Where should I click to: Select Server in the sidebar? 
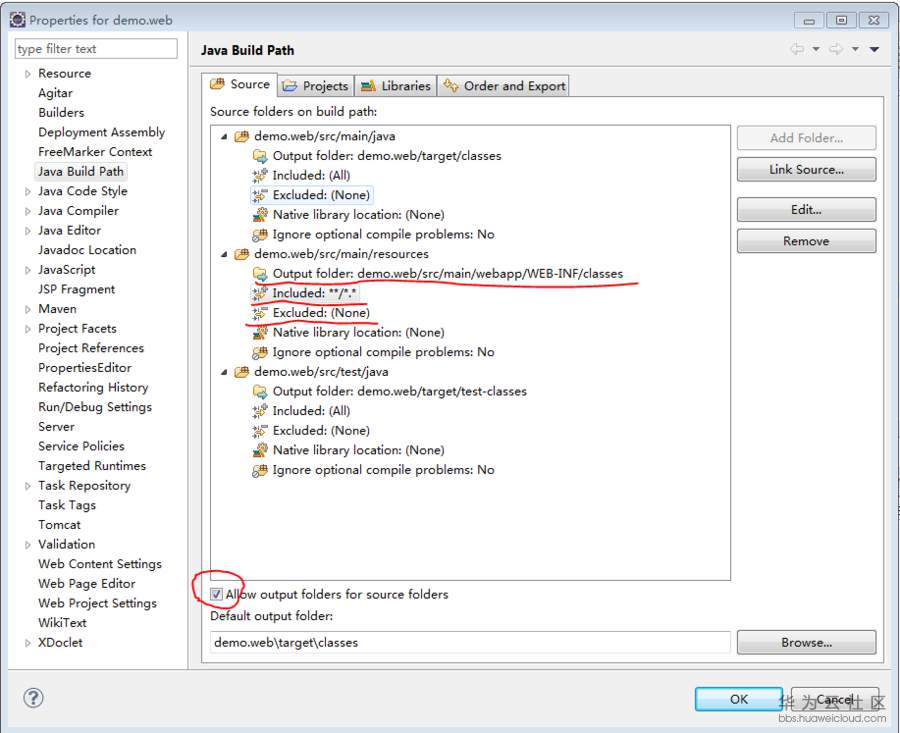click(56, 426)
